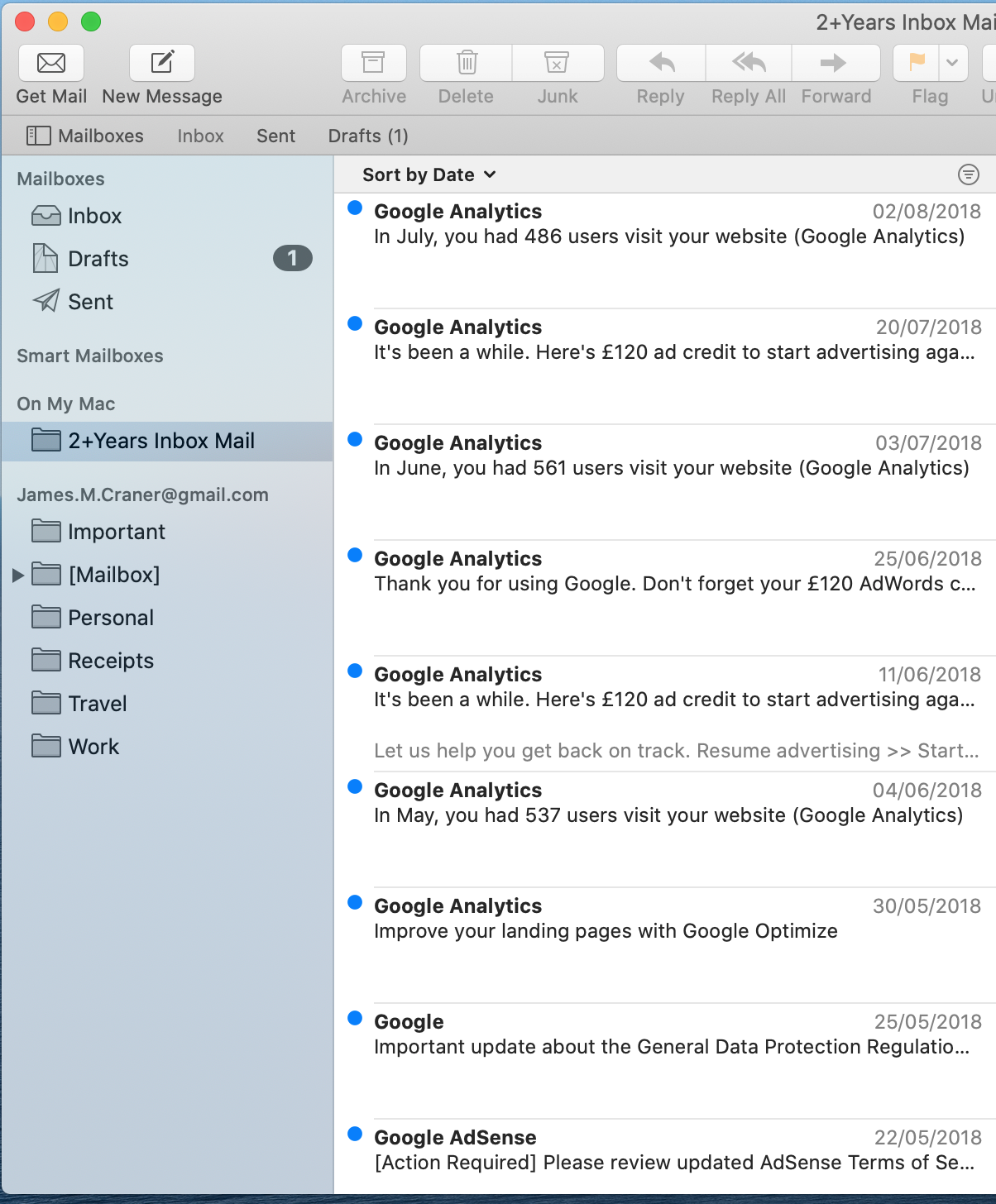
Task: Click the Work folder icon
Action: (x=45, y=746)
